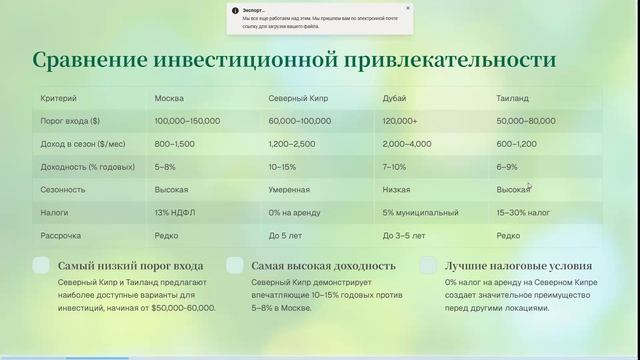Click the Северный Кипр column header
The height and width of the screenshot is (360, 640).
298,98
